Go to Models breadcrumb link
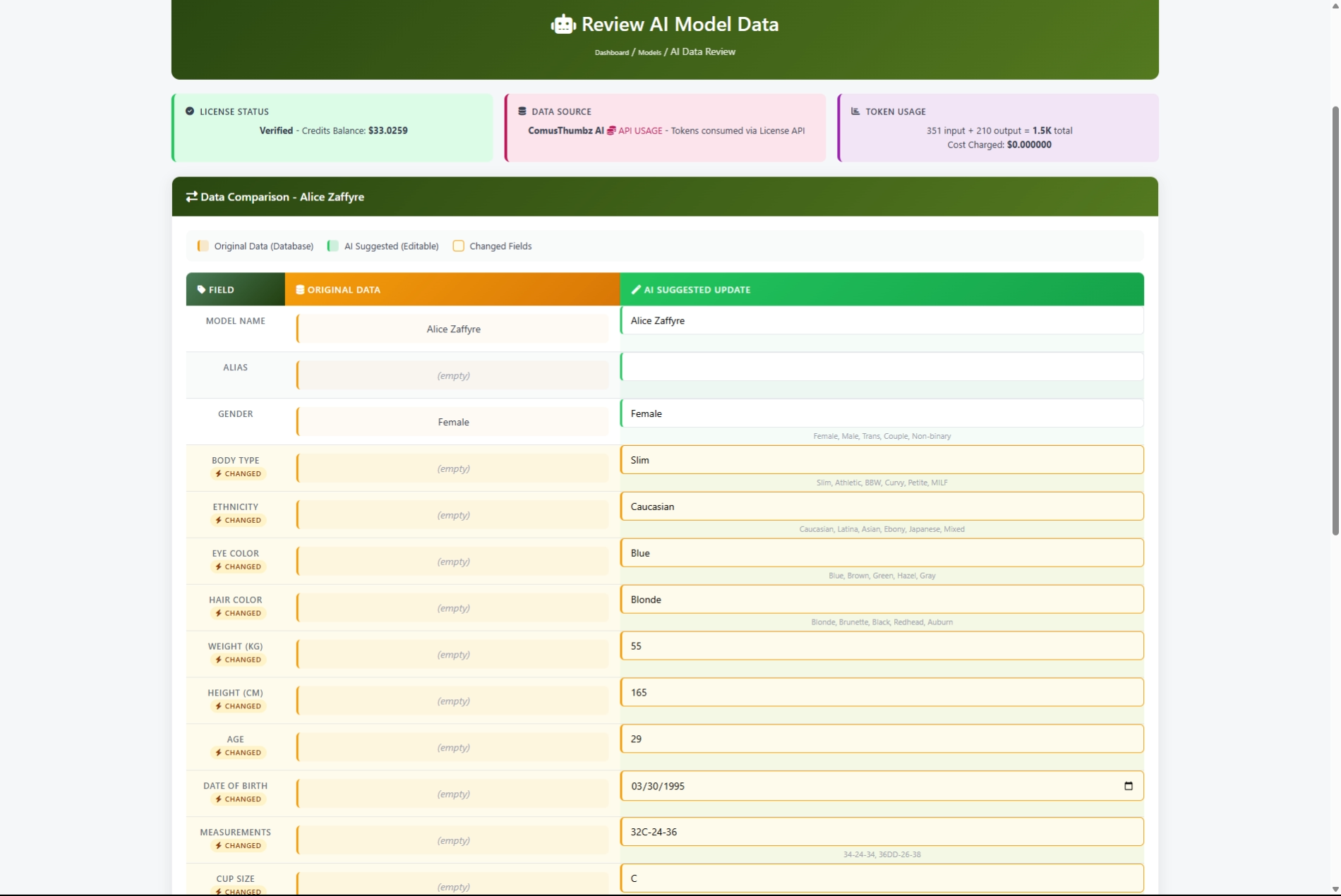Image resolution: width=1341 pixels, height=896 pixels. (649, 53)
